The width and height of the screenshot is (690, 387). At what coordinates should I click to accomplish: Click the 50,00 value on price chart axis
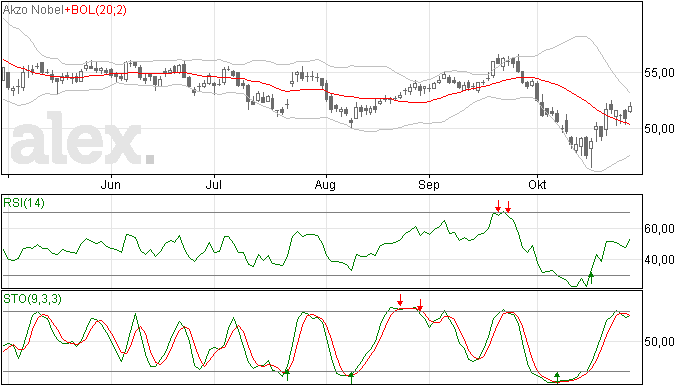[x=659, y=129]
